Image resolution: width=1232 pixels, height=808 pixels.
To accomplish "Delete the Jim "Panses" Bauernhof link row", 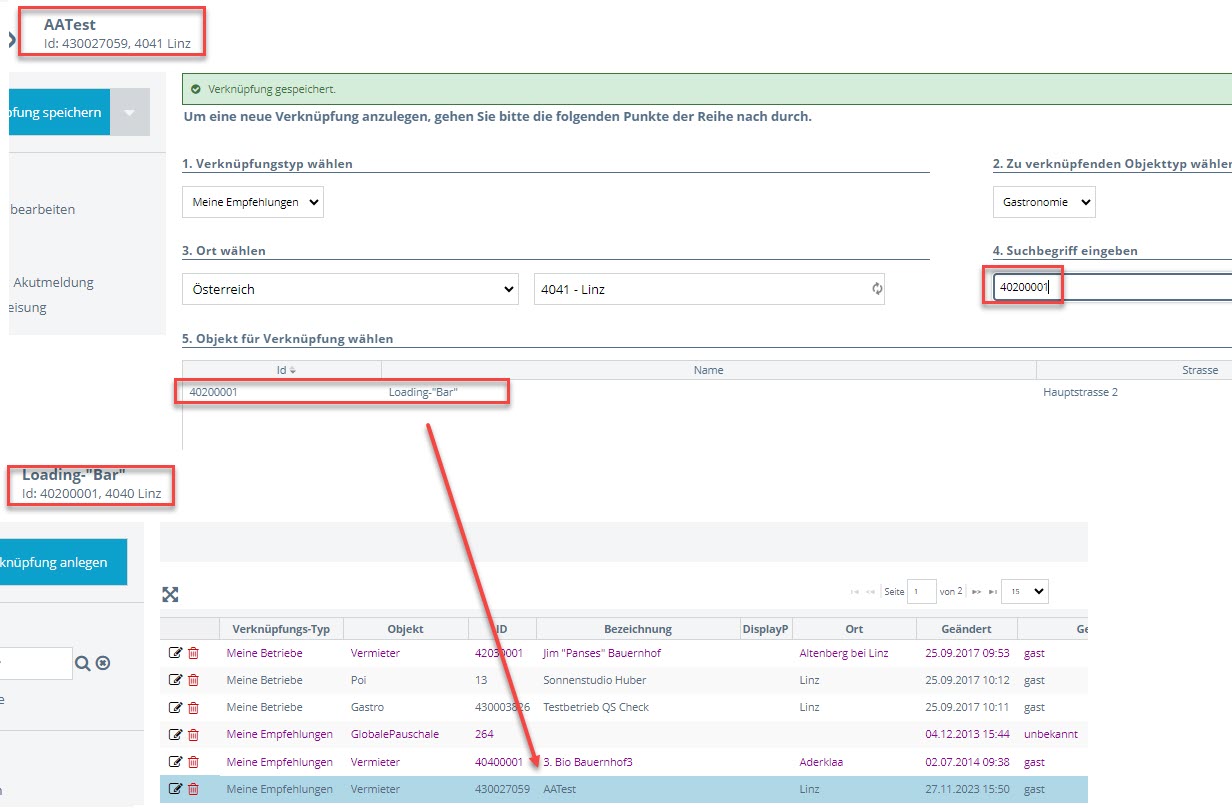I will (194, 653).
